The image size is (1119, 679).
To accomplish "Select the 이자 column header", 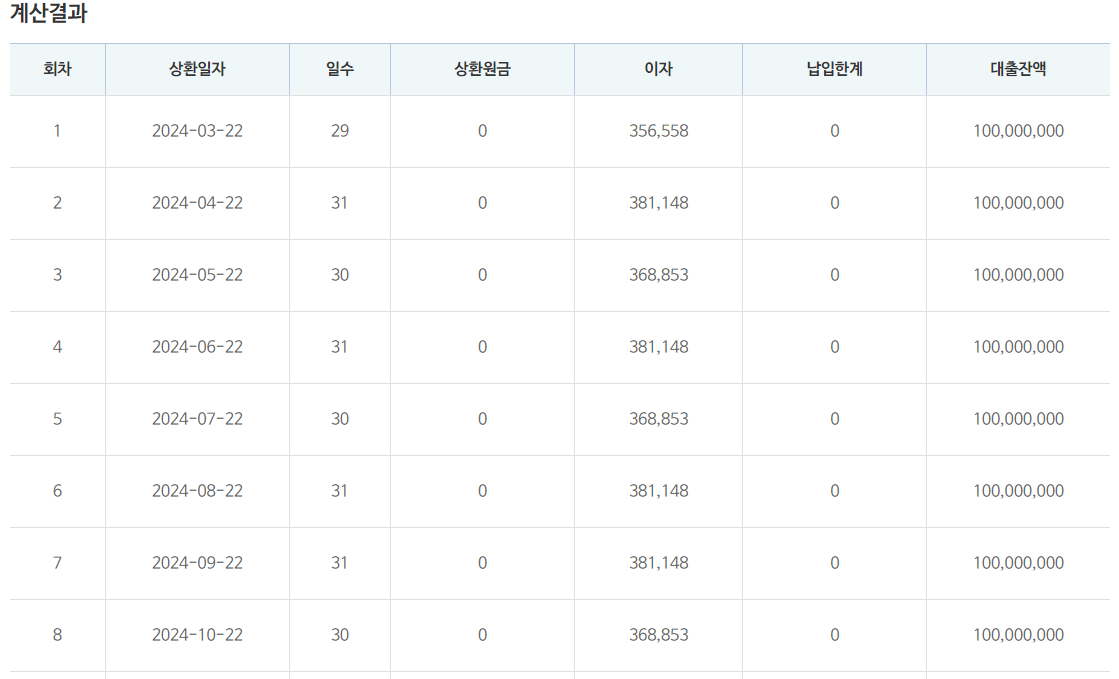I will pyautogui.click(x=657, y=68).
